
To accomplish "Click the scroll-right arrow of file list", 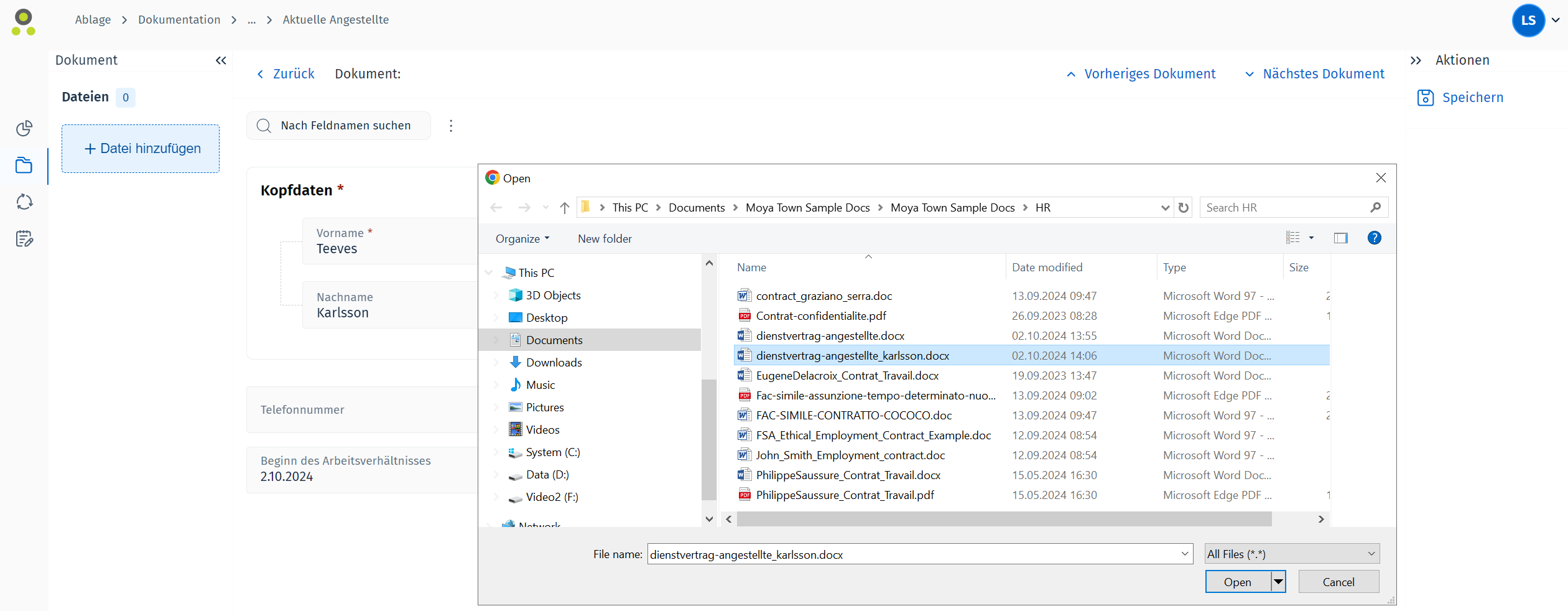I will (x=1321, y=519).
